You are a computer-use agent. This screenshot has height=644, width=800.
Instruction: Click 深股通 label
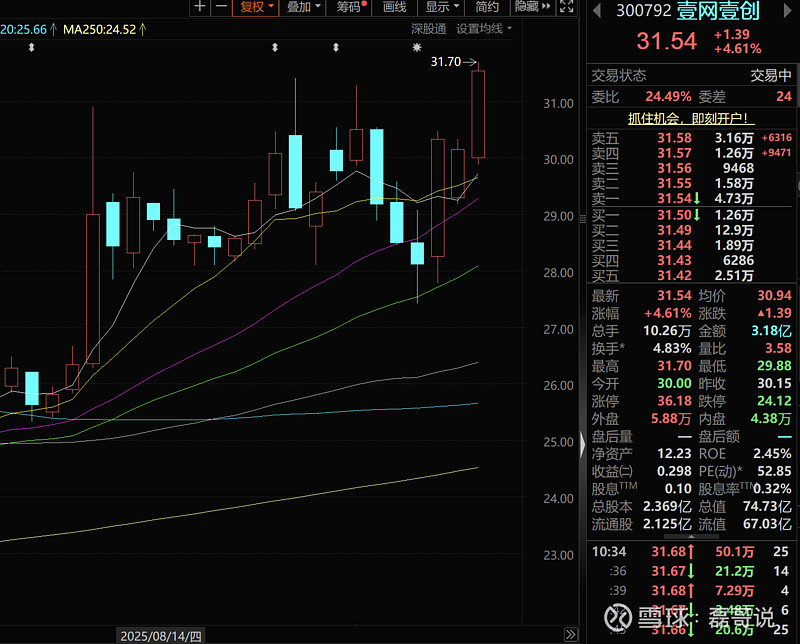(429, 29)
